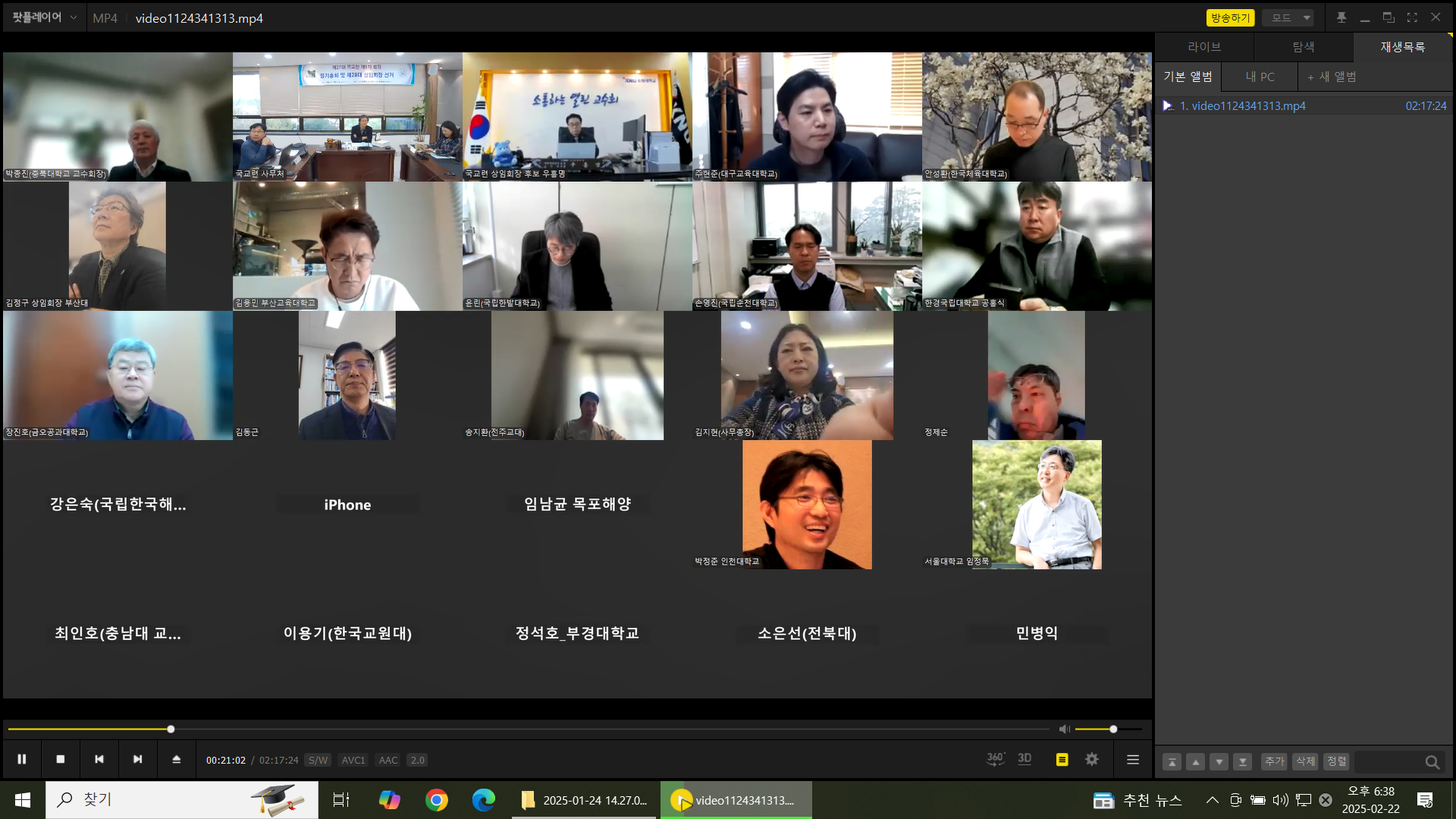Toggle 360 degree video mode
This screenshot has width=1456, height=819.
click(995, 759)
